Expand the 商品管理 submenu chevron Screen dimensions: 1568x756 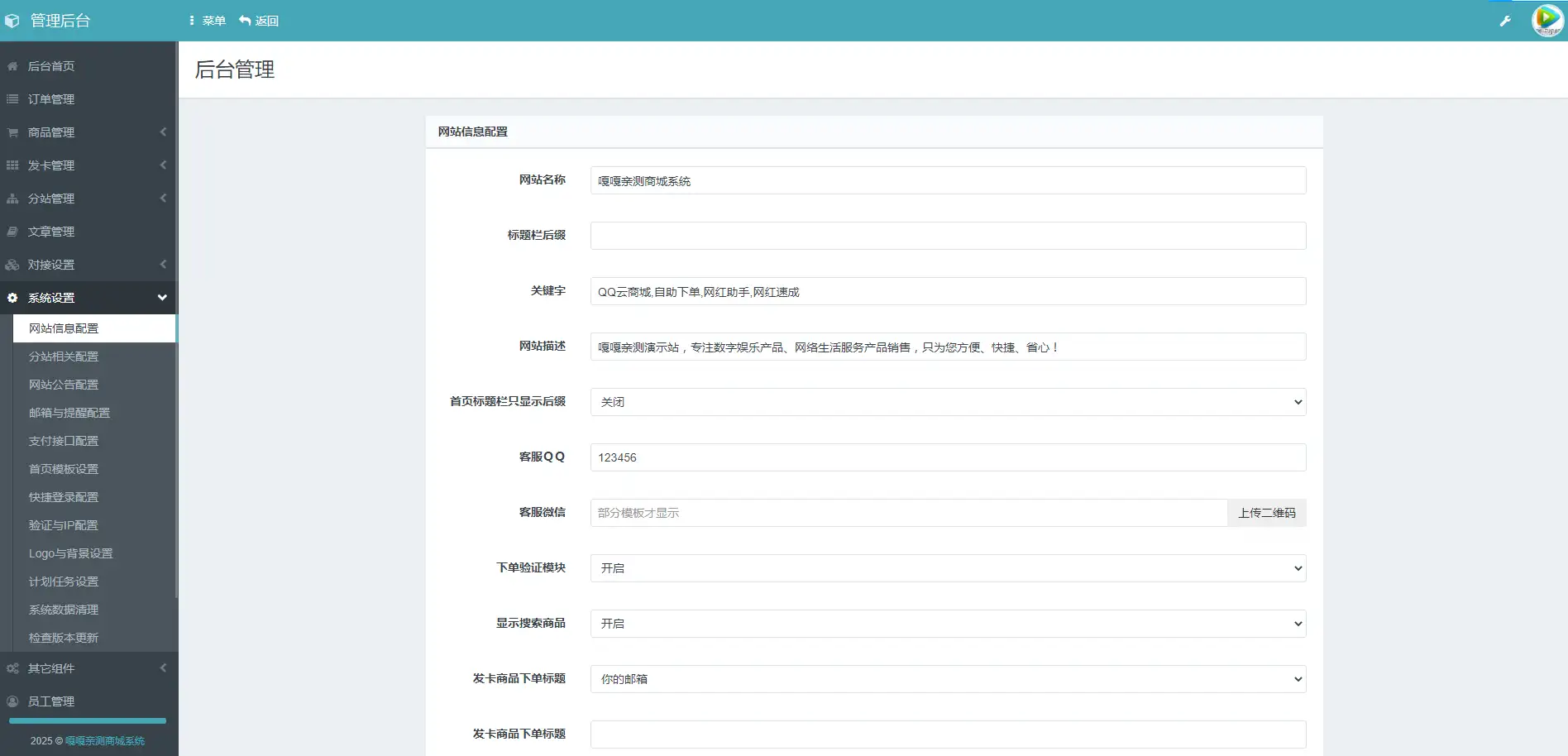[162, 132]
